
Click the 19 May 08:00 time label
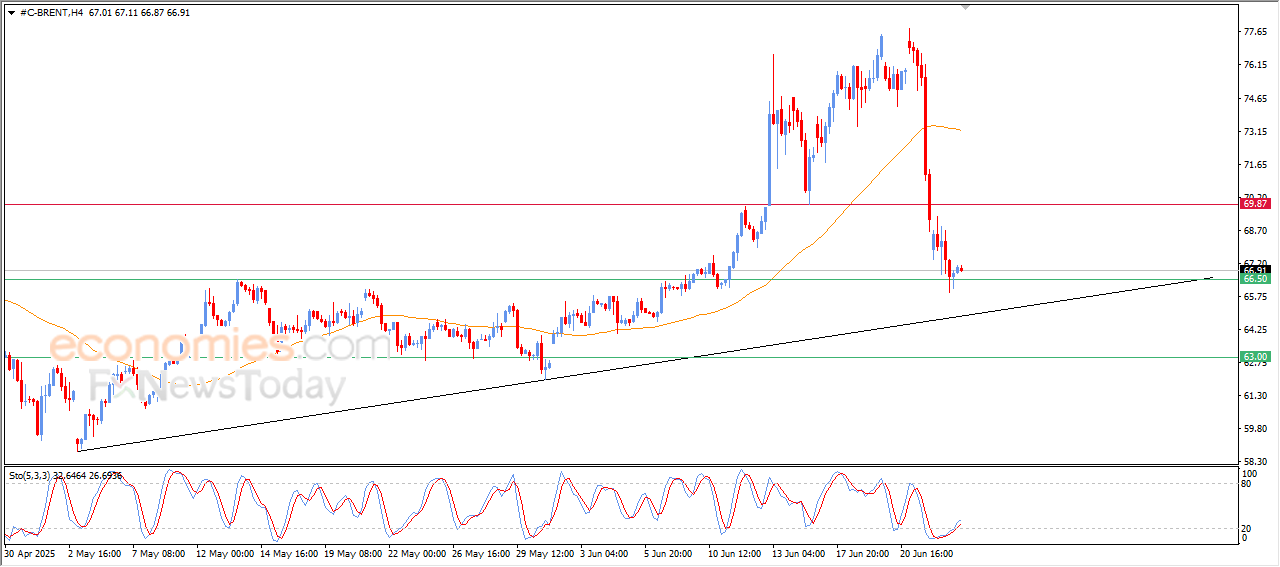(353, 552)
